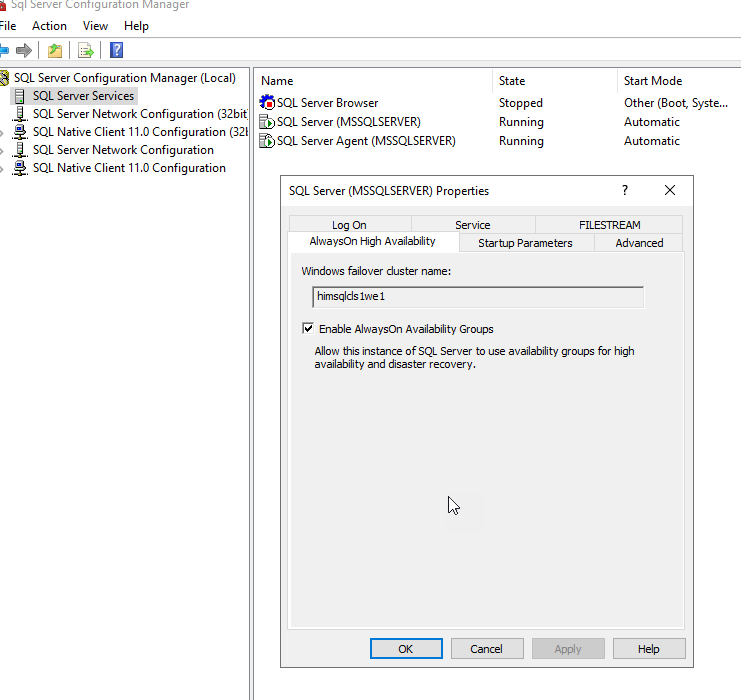This screenshot has width=741, height=700.
Task: Click the Cancel button
Action: (x=487, y=648)
